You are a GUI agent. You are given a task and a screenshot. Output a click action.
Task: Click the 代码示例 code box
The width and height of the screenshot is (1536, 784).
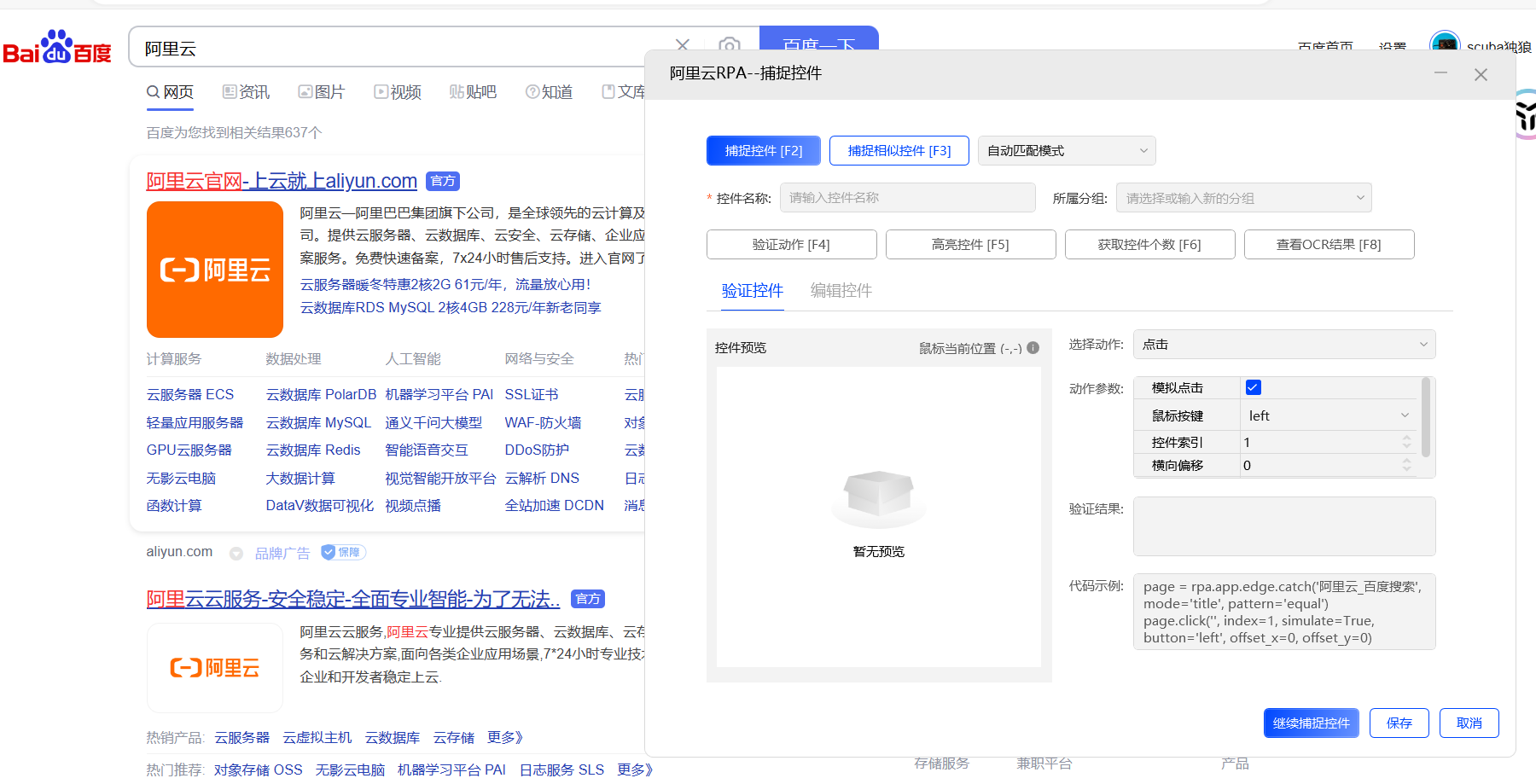pos(1284,612)
